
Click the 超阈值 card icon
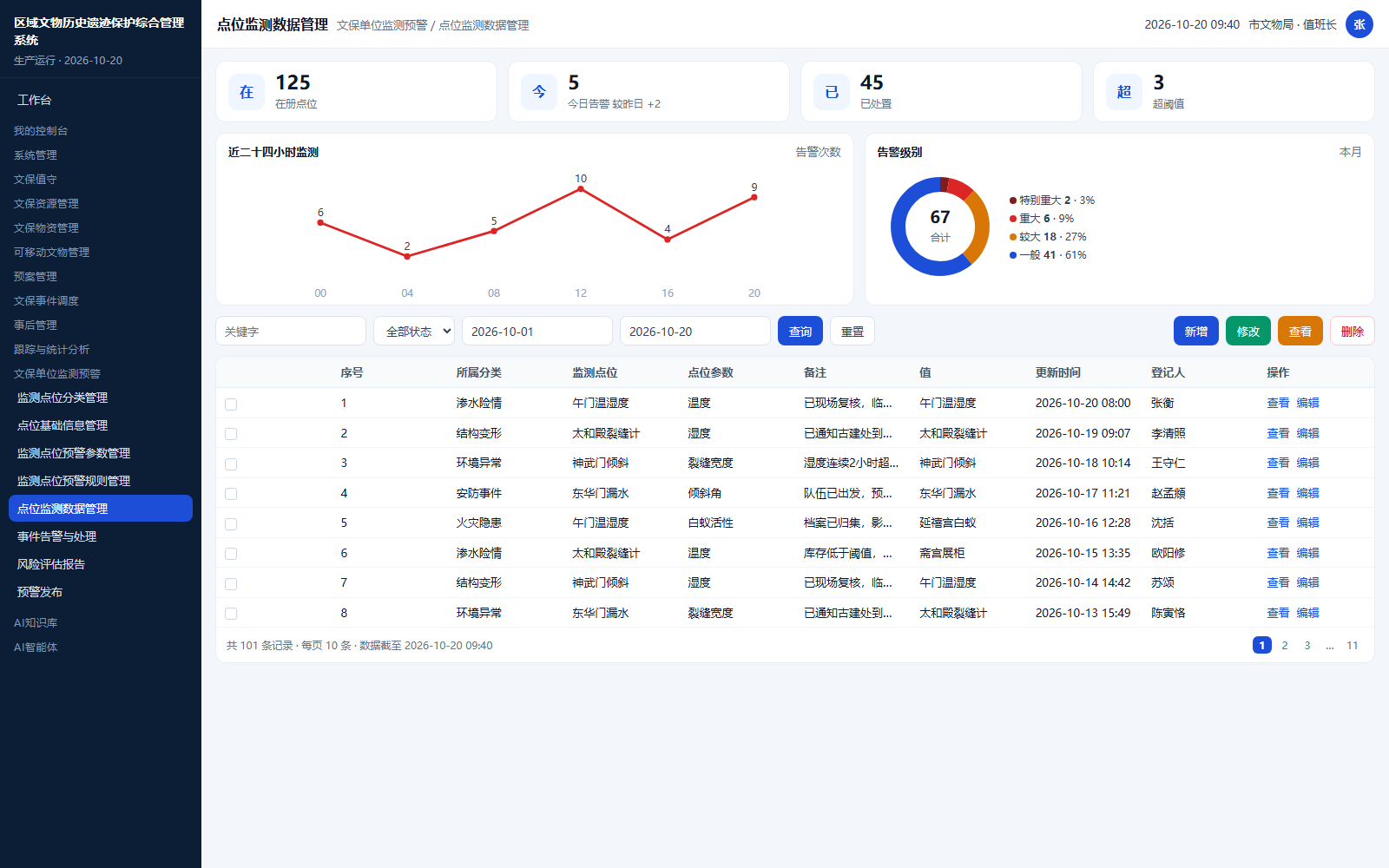coord(1124,92)
